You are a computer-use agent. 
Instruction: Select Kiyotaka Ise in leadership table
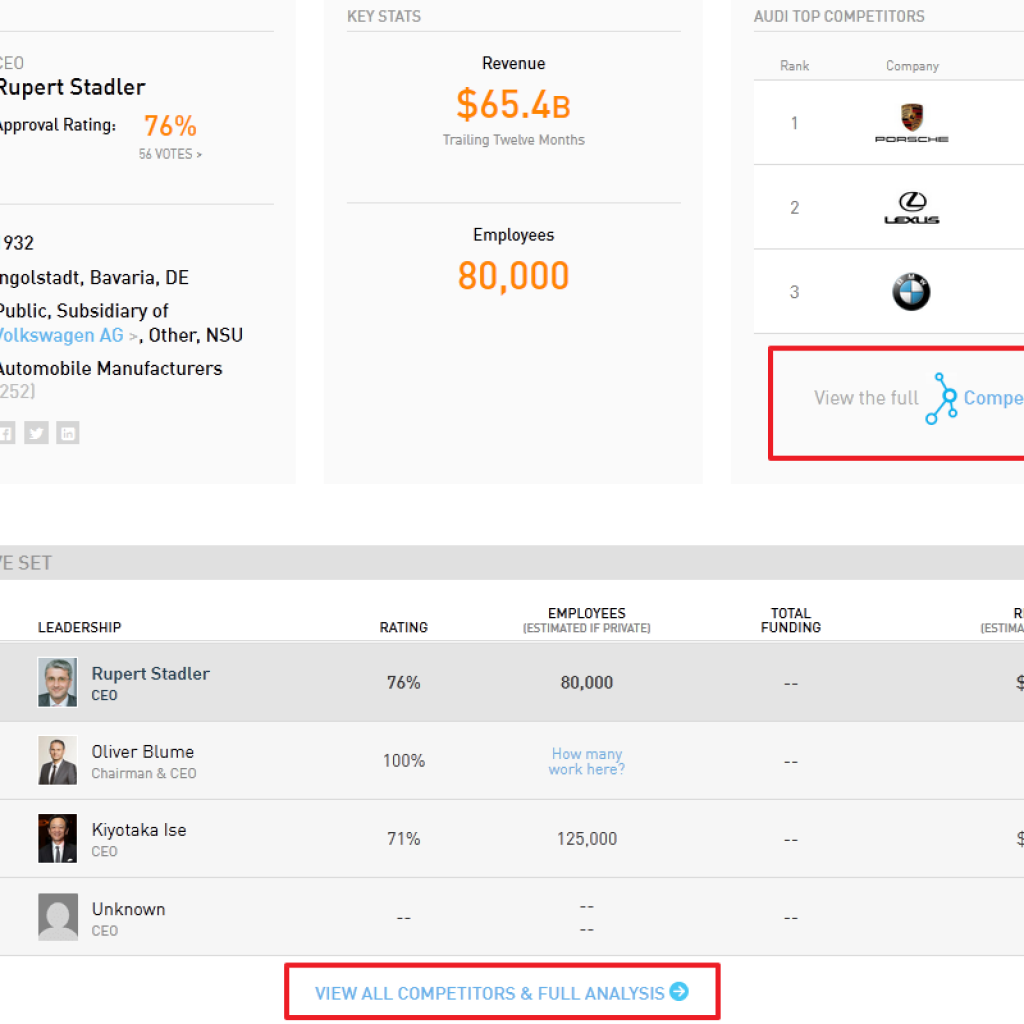point(139,830)
